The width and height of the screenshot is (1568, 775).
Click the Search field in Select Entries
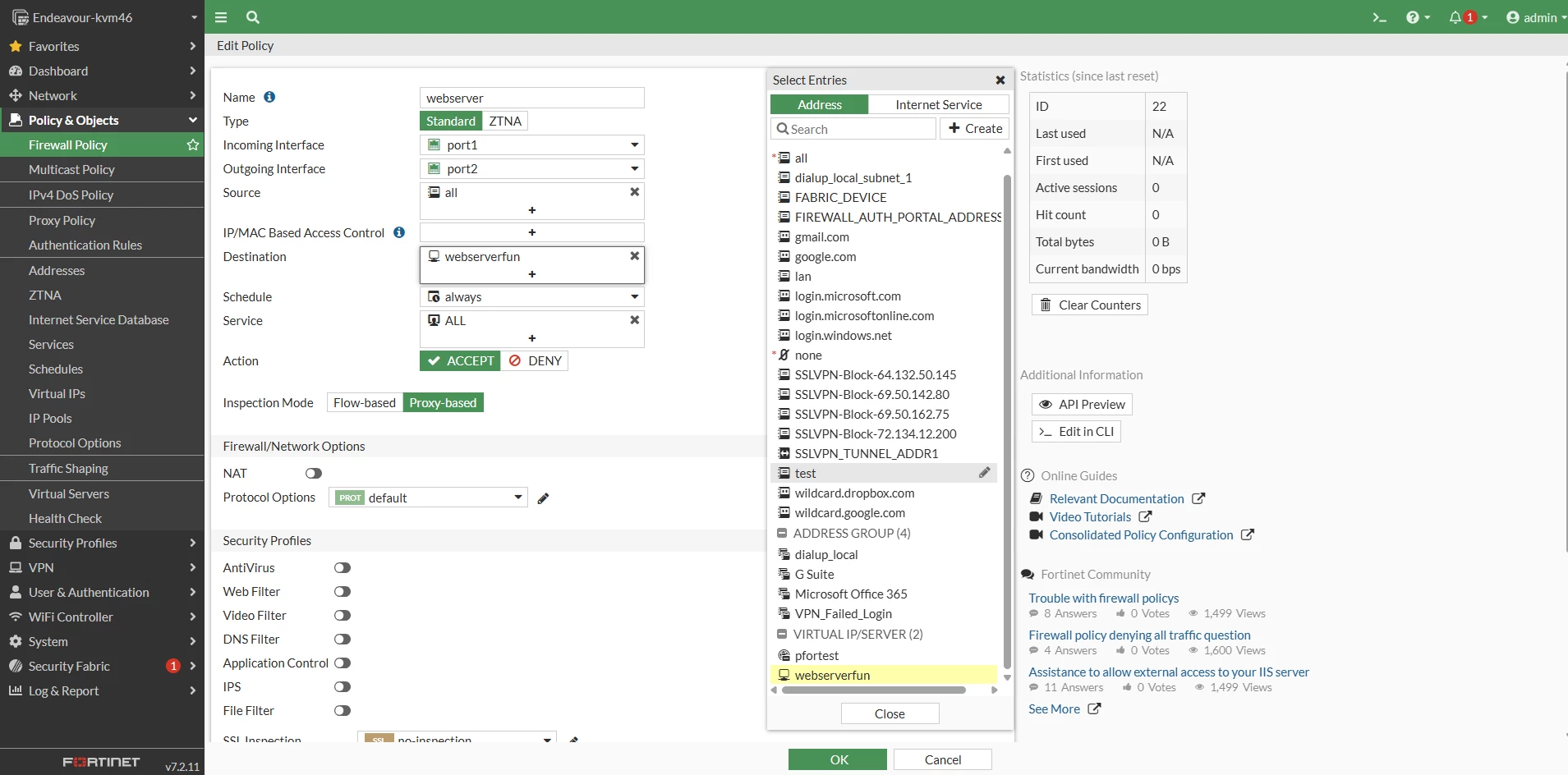(853, 129)
